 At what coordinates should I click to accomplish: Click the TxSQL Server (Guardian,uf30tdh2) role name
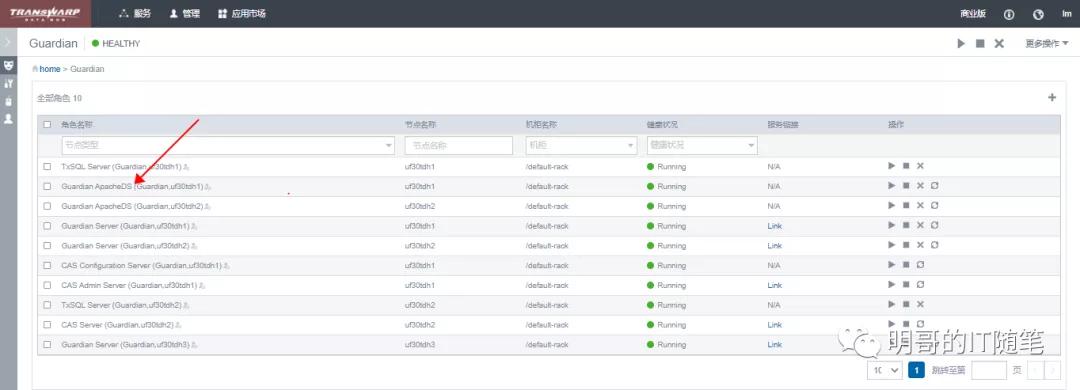121,305
